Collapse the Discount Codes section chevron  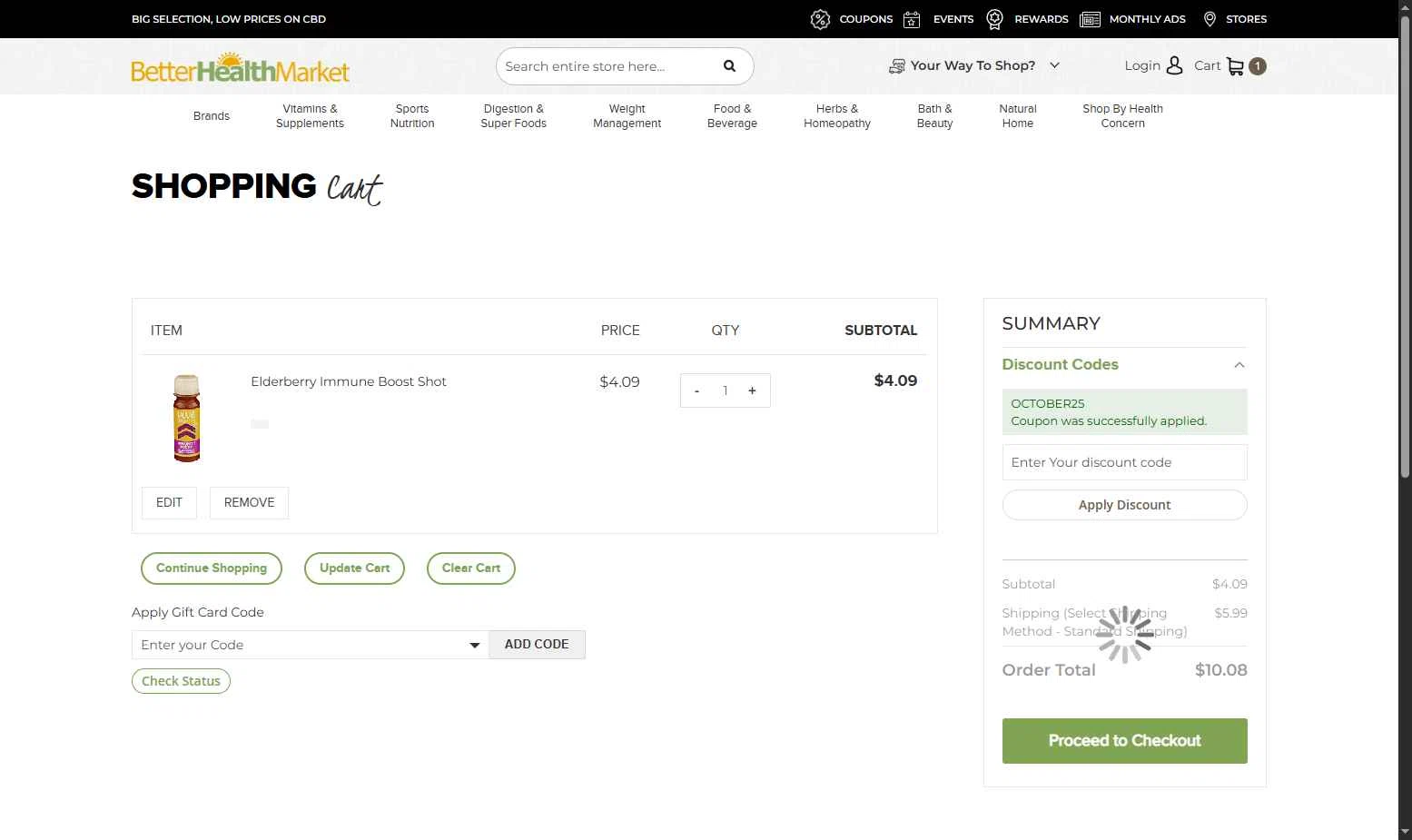click(1239, 365)
